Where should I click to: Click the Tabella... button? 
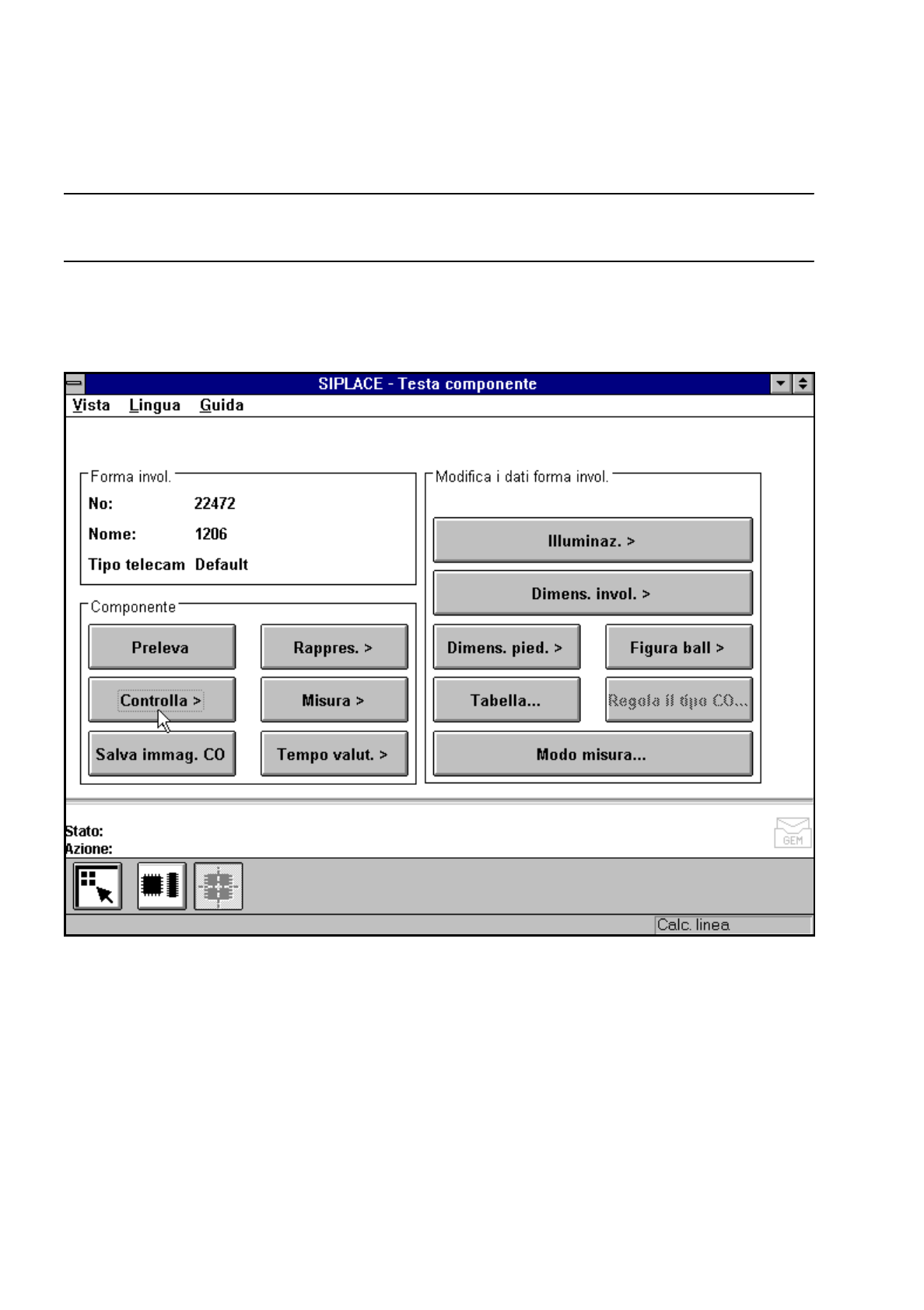(507, 700)
